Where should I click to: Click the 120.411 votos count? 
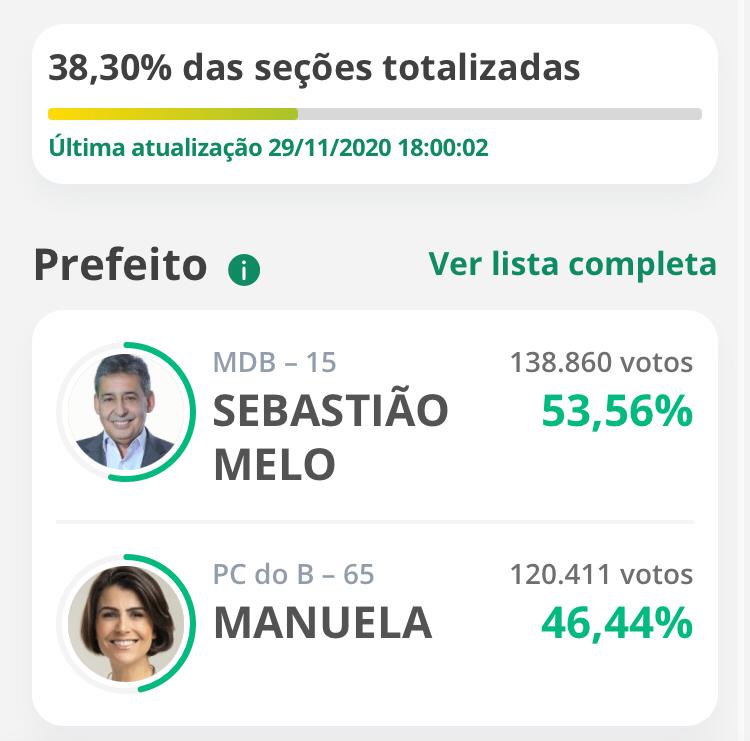[x=601, y=574]
